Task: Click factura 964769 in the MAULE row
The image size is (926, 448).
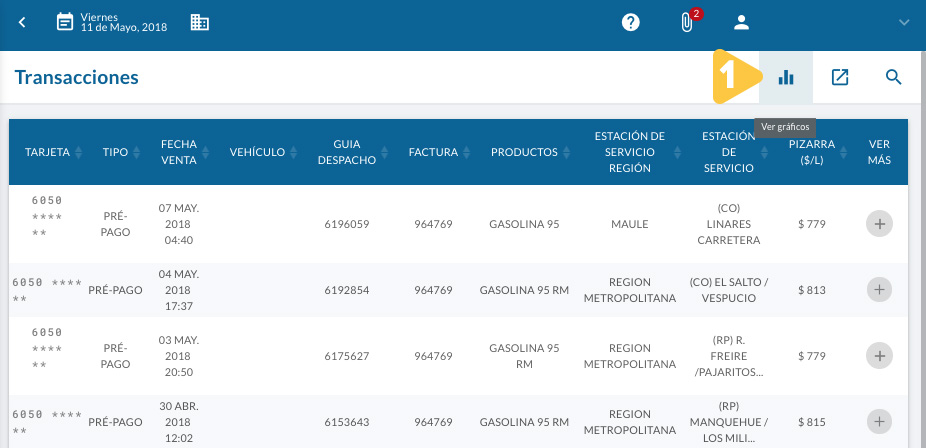Action: 433,224
